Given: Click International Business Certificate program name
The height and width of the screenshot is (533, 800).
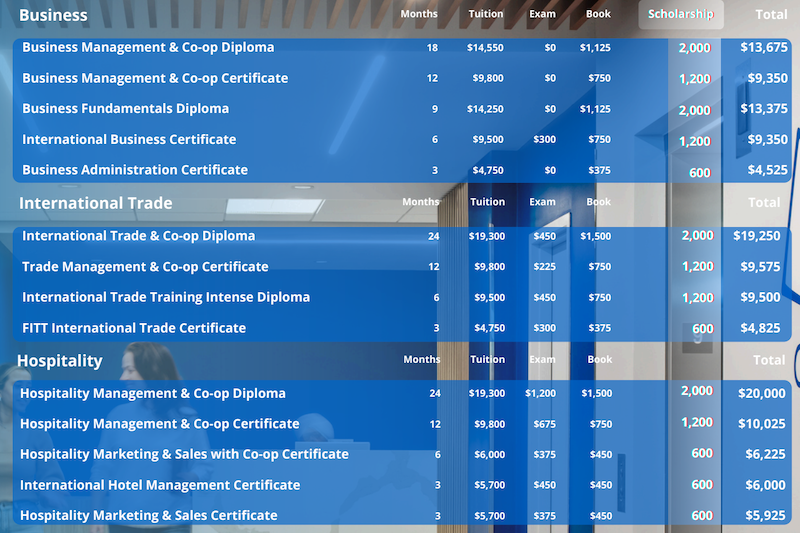Looking at the screenshot, I should point(129,139).
